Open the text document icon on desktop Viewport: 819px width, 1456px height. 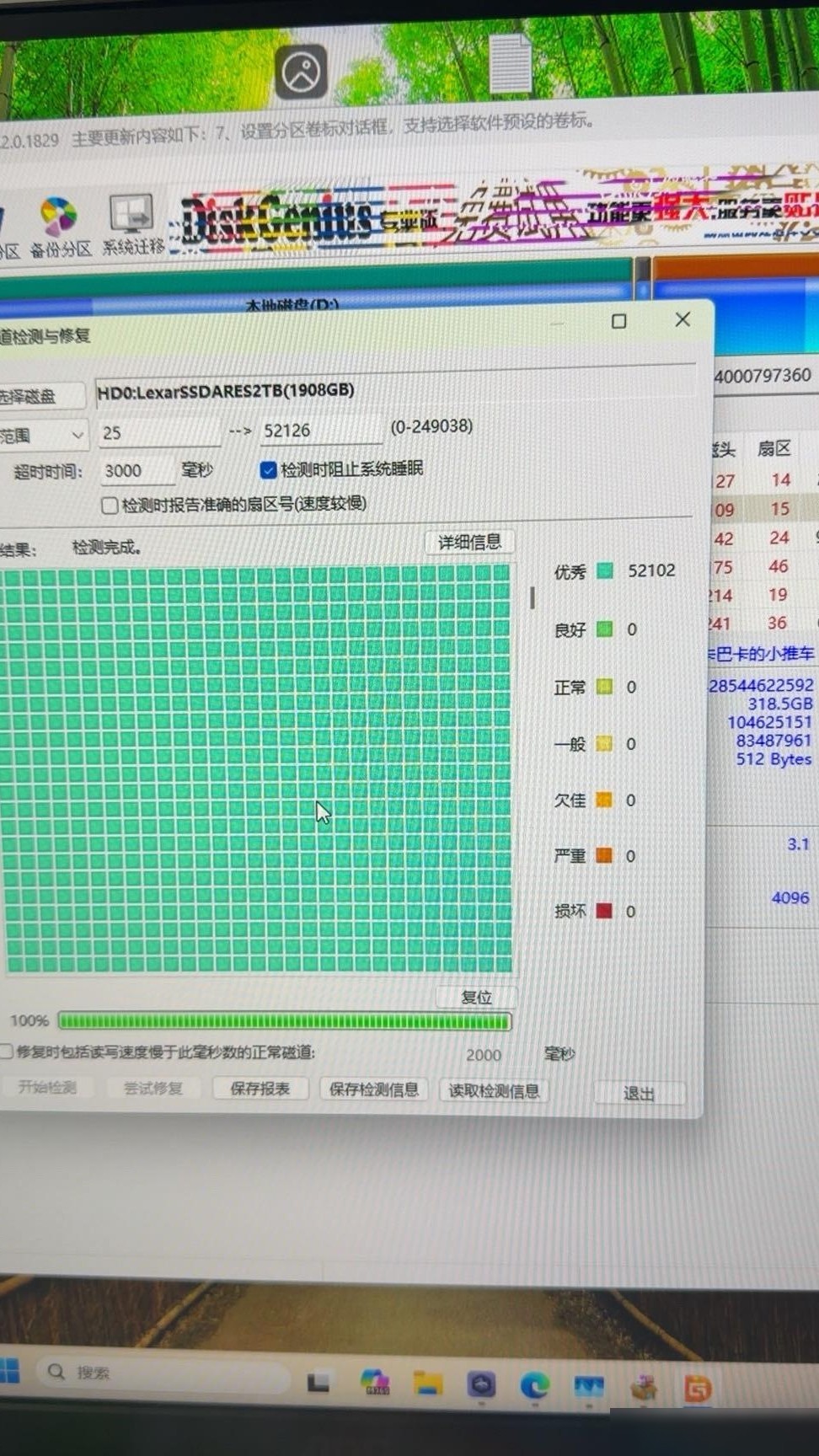click(x=510, y=63)
